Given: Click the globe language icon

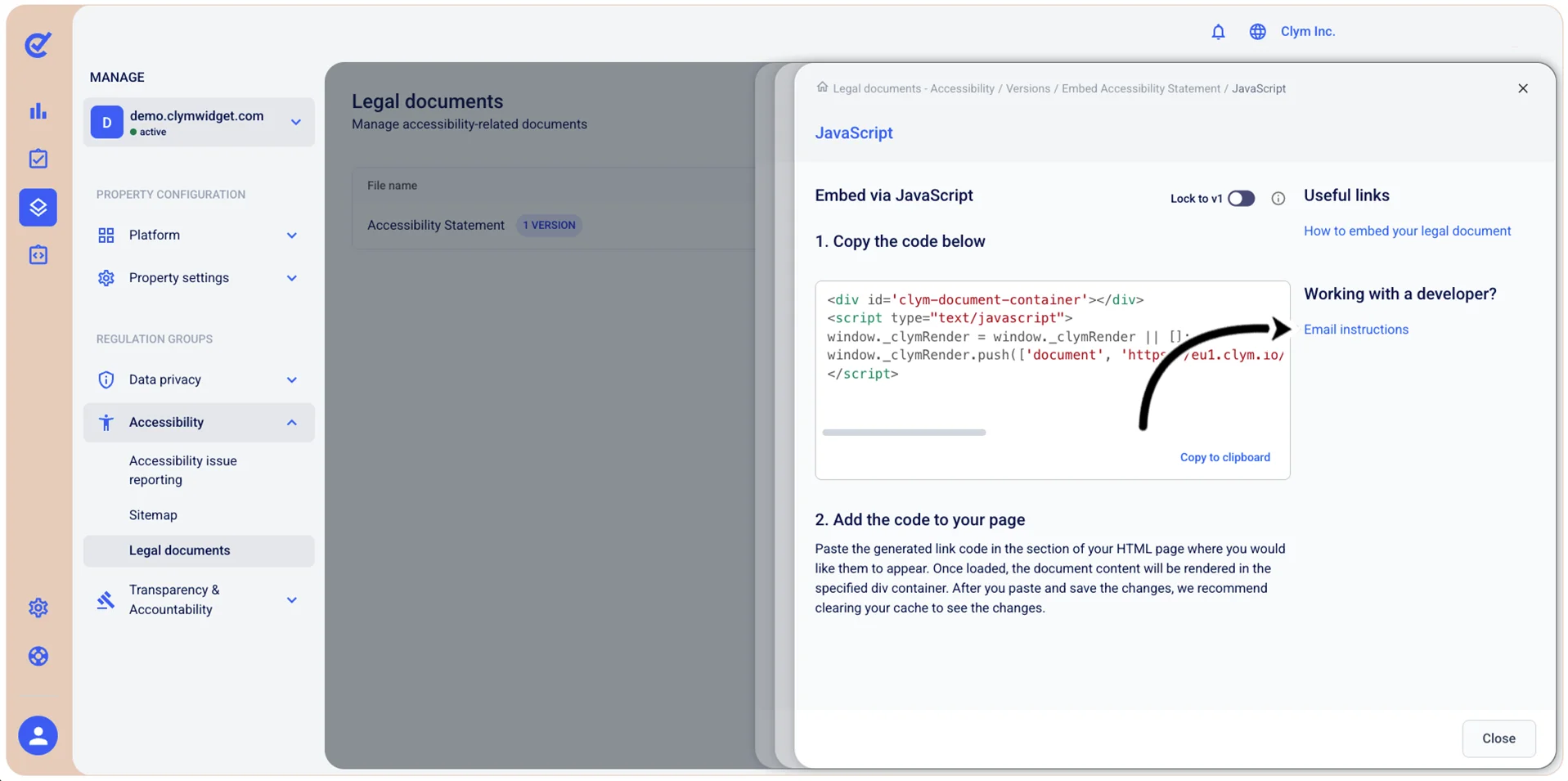Looking at the screenshot, I should [1257, 32].
